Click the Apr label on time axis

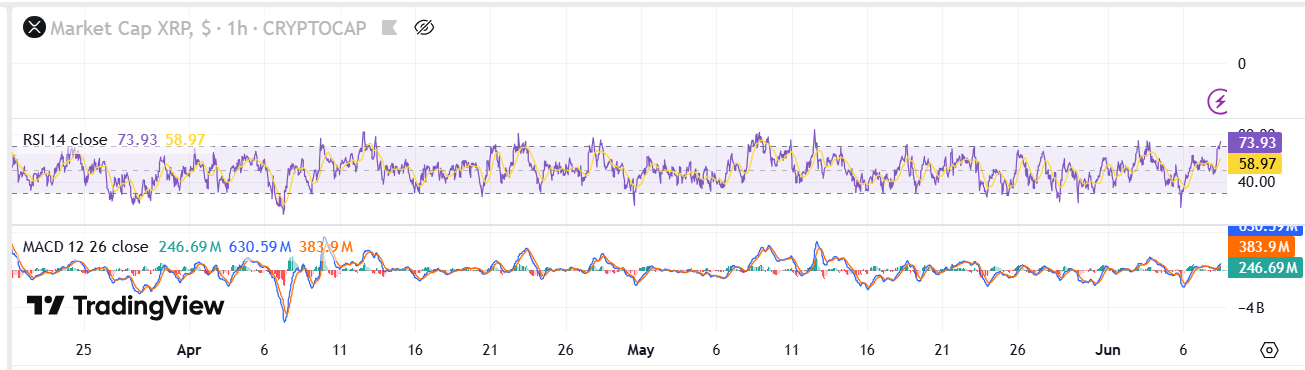click(189, 351)
